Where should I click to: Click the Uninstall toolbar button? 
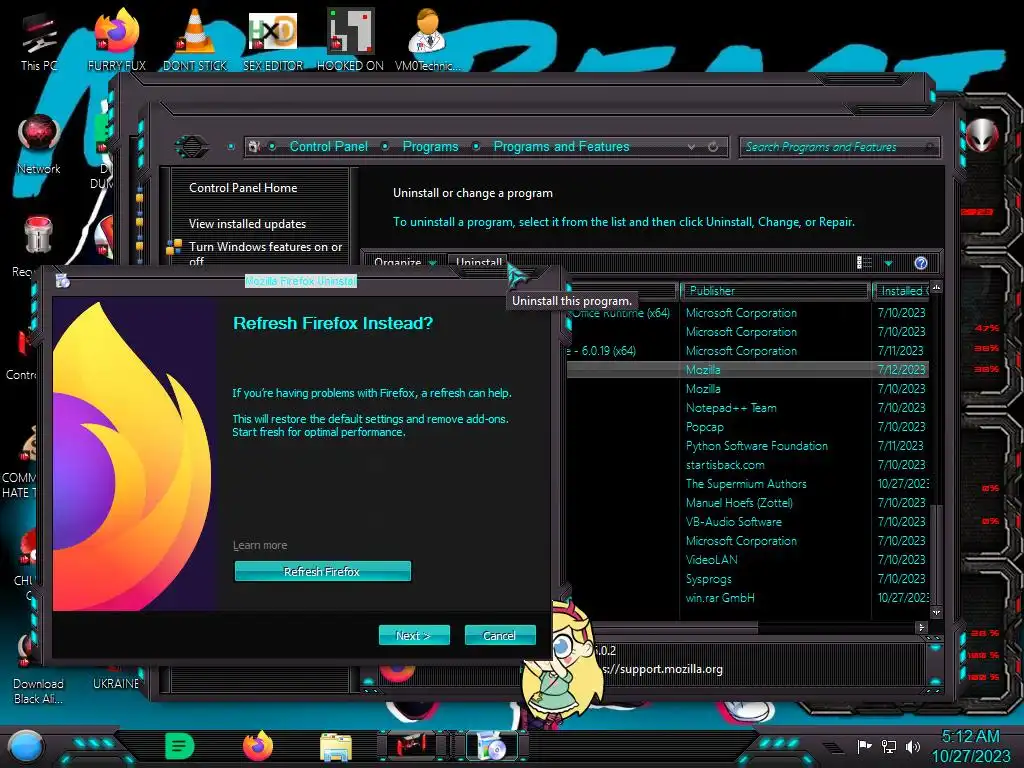[479, 263]
